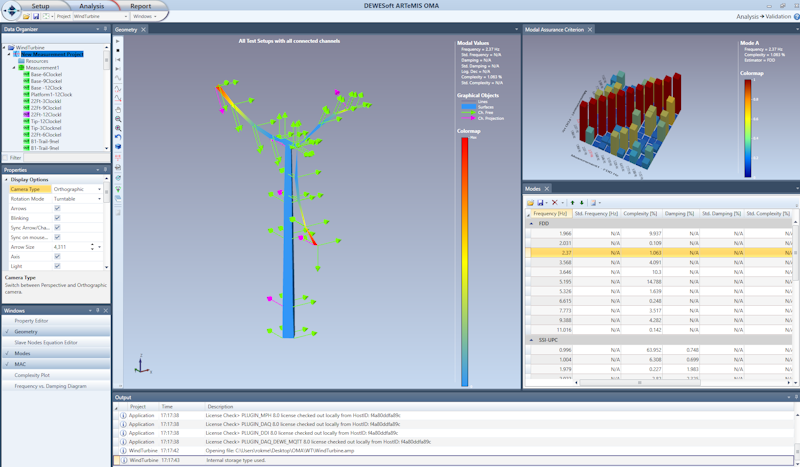
Task: Stop animation with the square icon in Geometry toolbar
Action: pos(118,51)
